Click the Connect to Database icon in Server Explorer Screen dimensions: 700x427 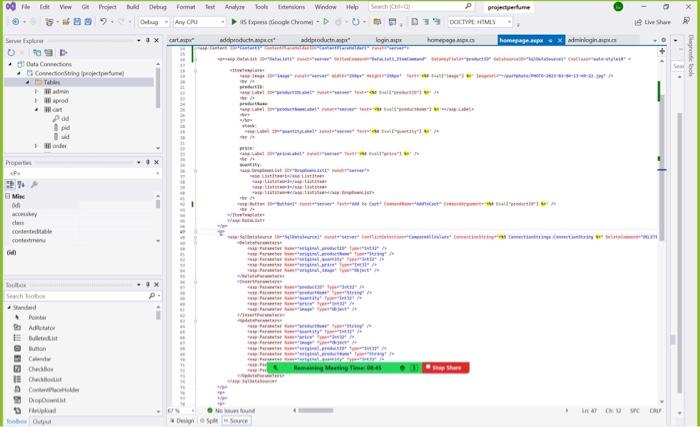pyautogui.click(x=38, y=53)
